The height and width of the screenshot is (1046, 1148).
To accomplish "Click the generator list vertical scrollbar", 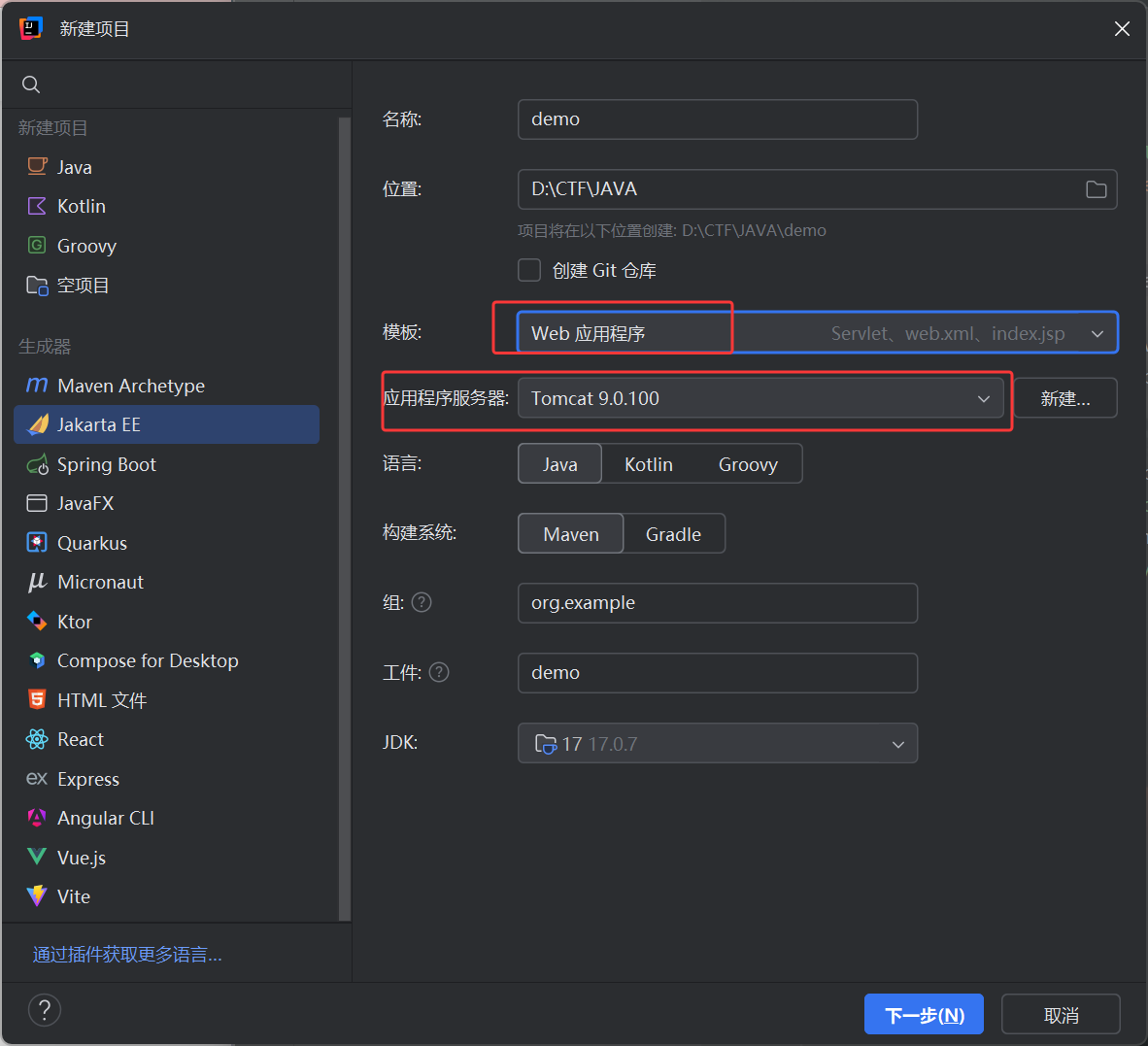I will tap(345, 519).
